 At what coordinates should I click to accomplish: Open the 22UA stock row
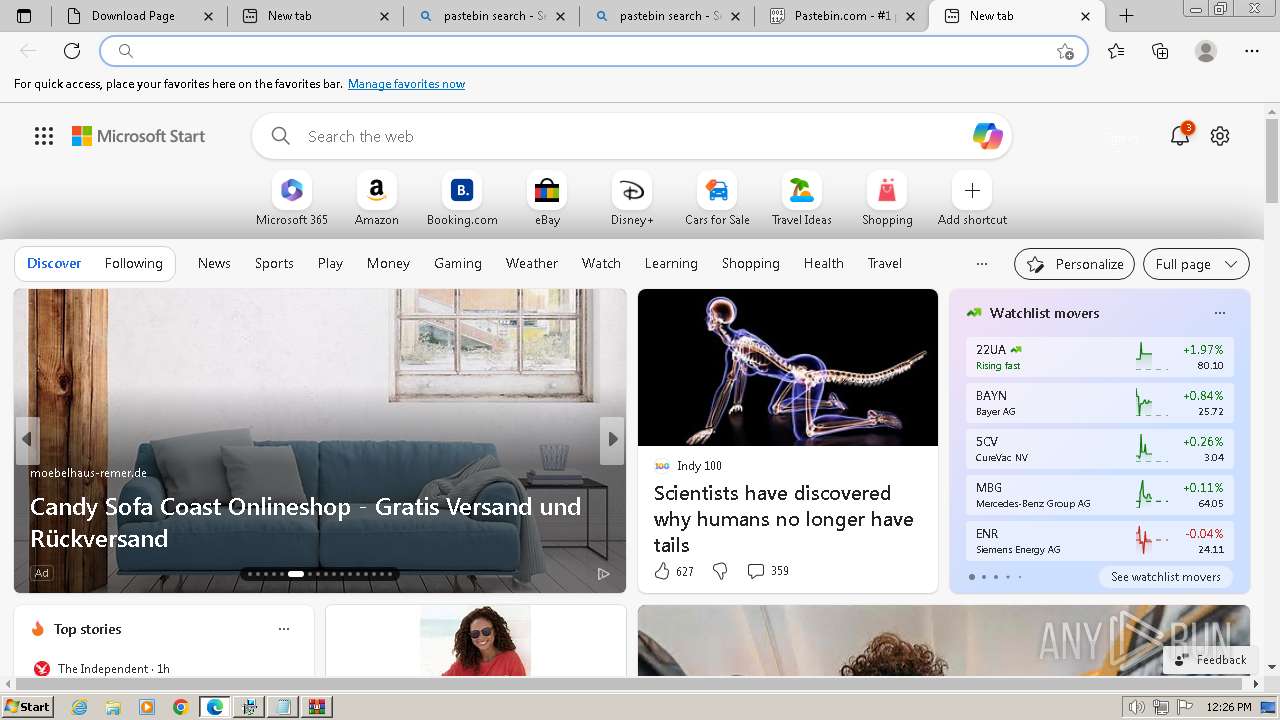point(1100,357)
